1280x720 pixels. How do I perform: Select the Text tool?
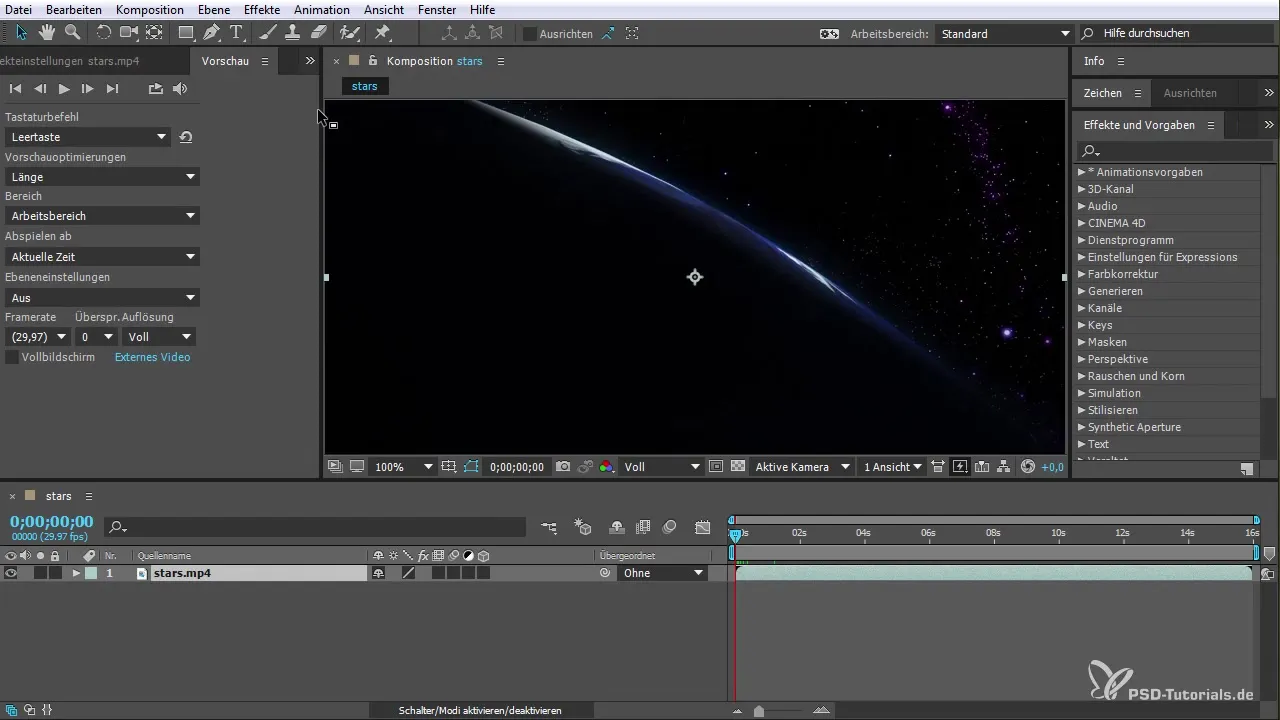[x=237, y=33]
